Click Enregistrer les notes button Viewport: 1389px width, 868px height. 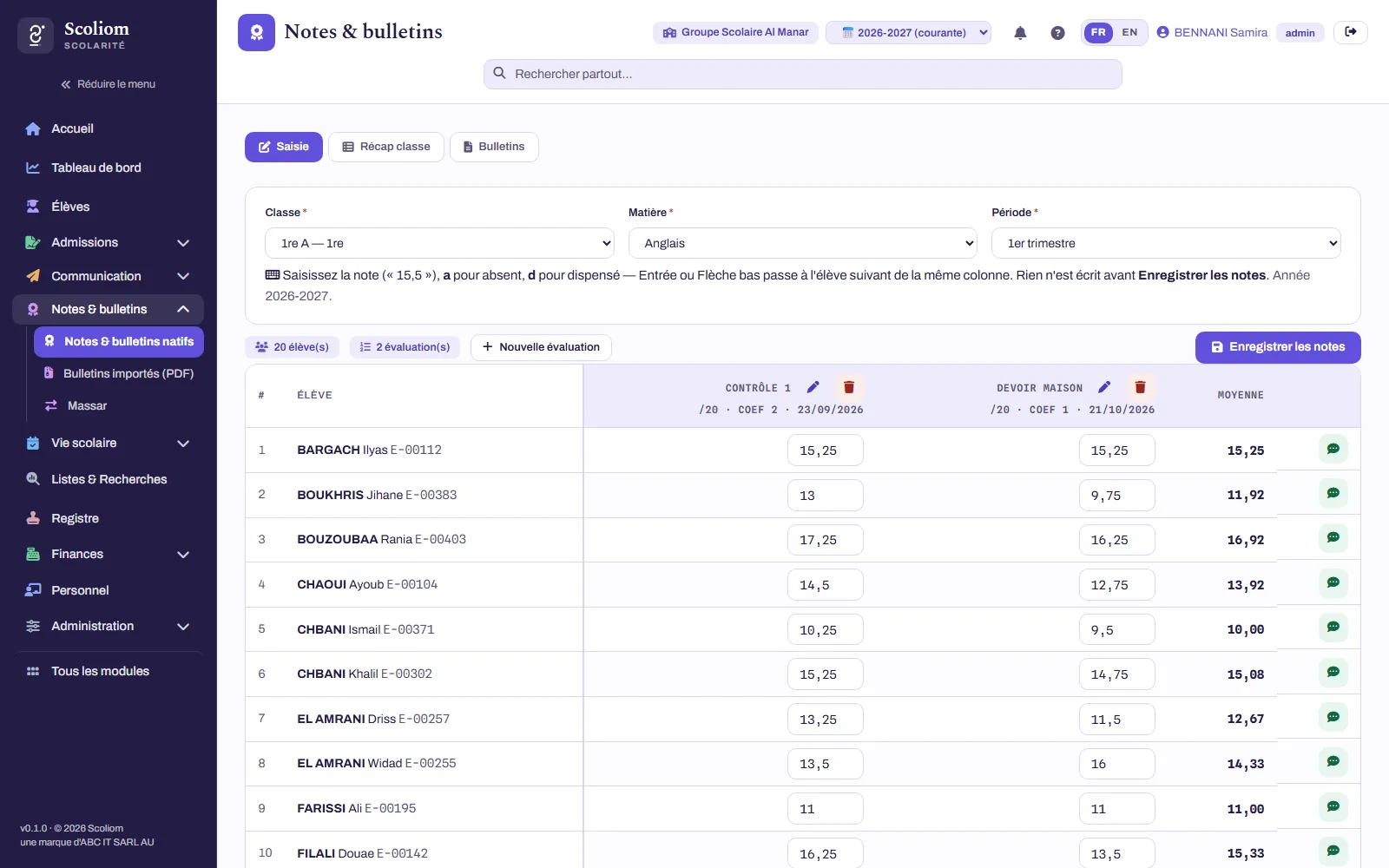tap(1278, 347)
